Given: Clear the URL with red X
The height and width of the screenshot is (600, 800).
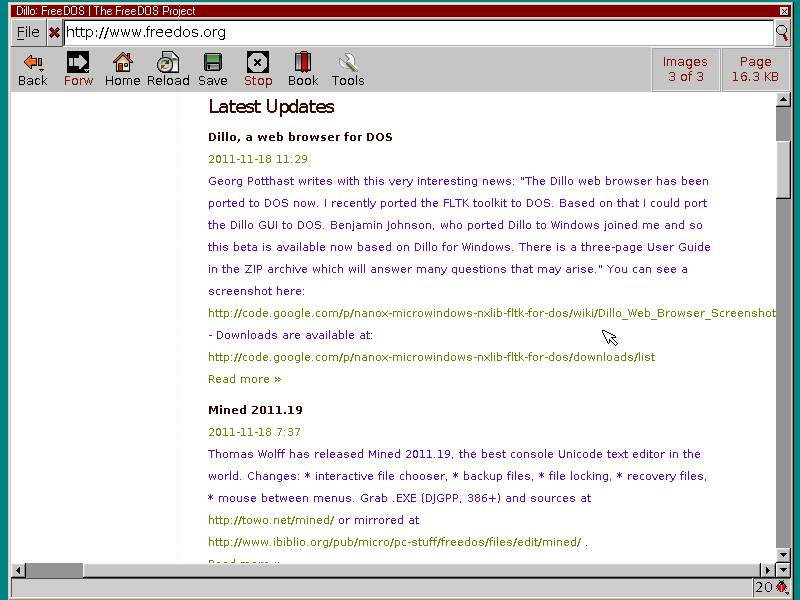Looking at the screenshot, I should (55, 33).
